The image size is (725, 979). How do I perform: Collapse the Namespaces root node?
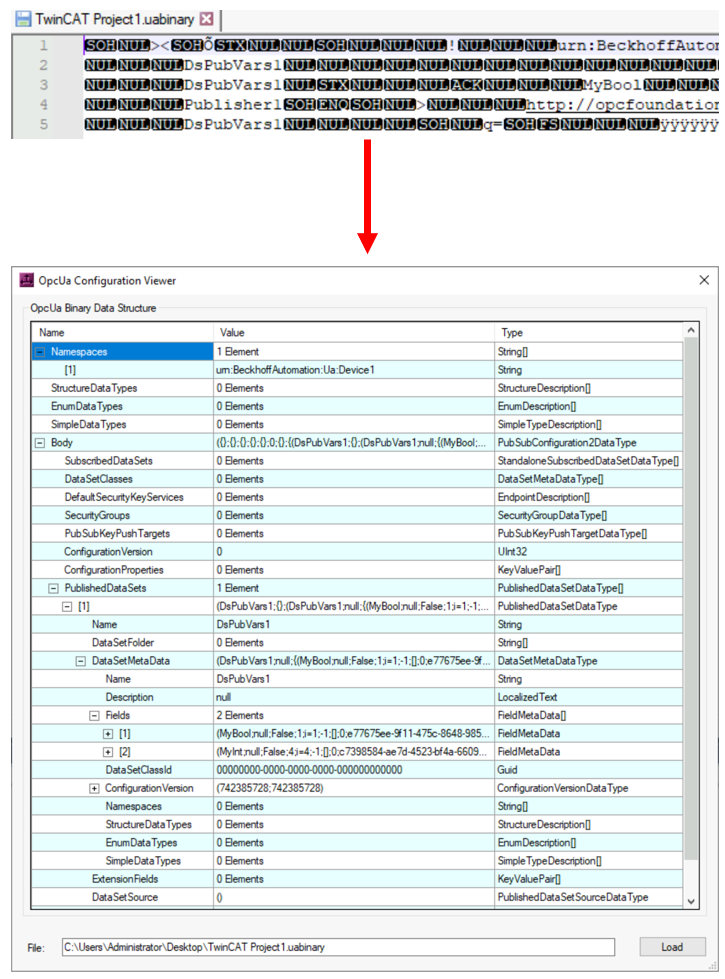coord(40,352)
